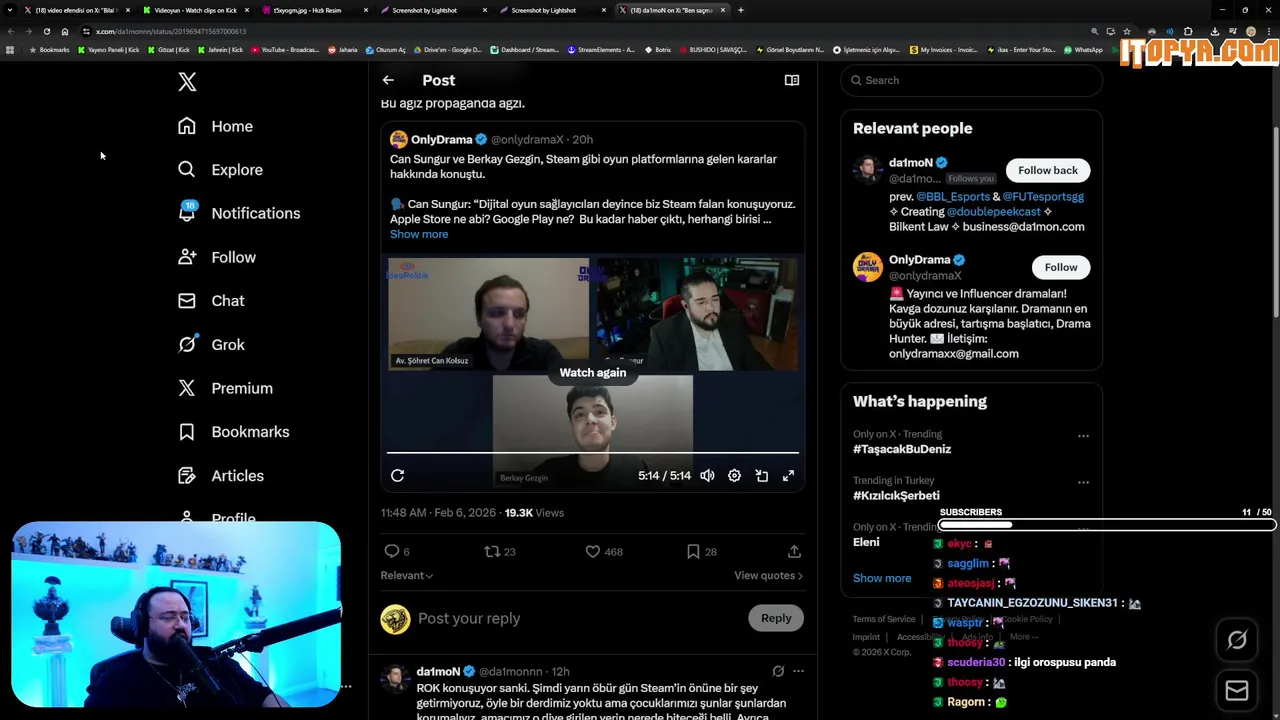Open Notifications with 18 badge
Viewport: 1280px width, 720px height.
[x=238, y=213]
